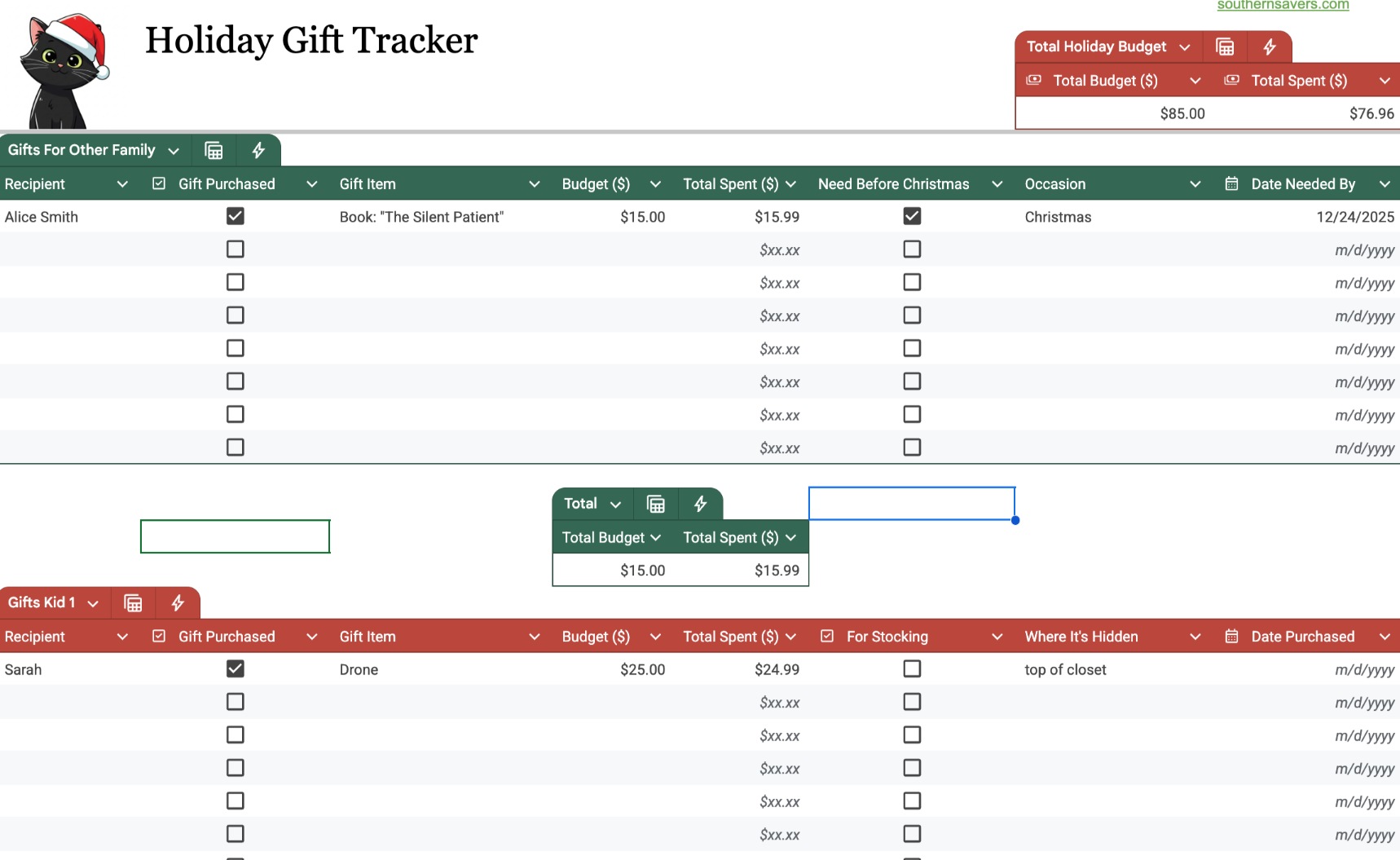Open the southernsavers.com link

click(1283, 5)
